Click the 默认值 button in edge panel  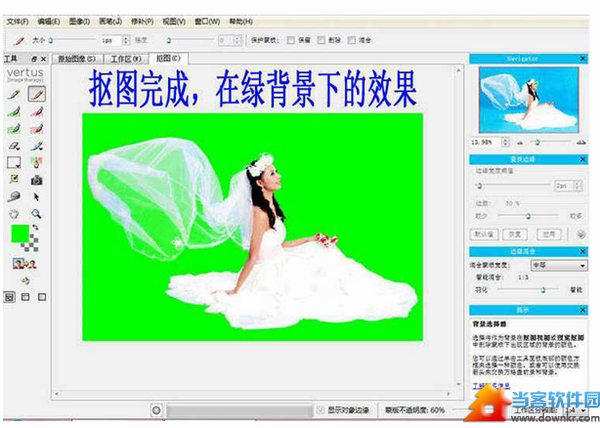coord(484,234)
